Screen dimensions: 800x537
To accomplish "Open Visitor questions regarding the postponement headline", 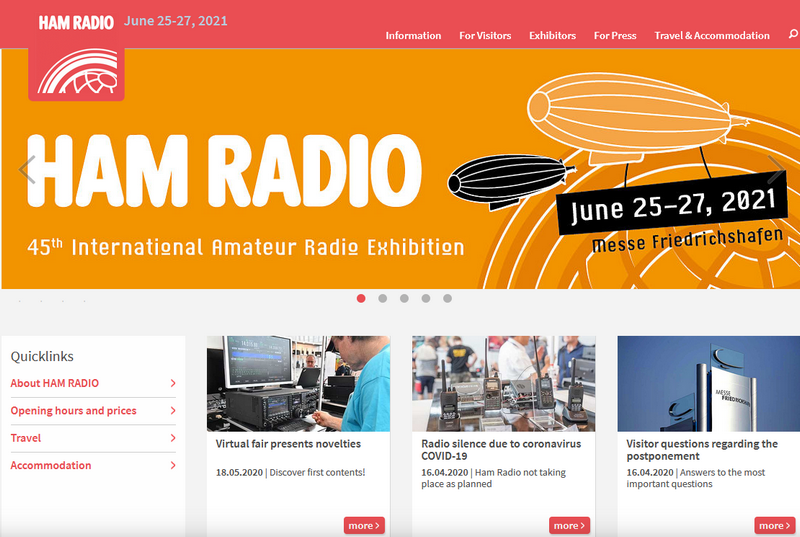I will click(x=702, y=450).
